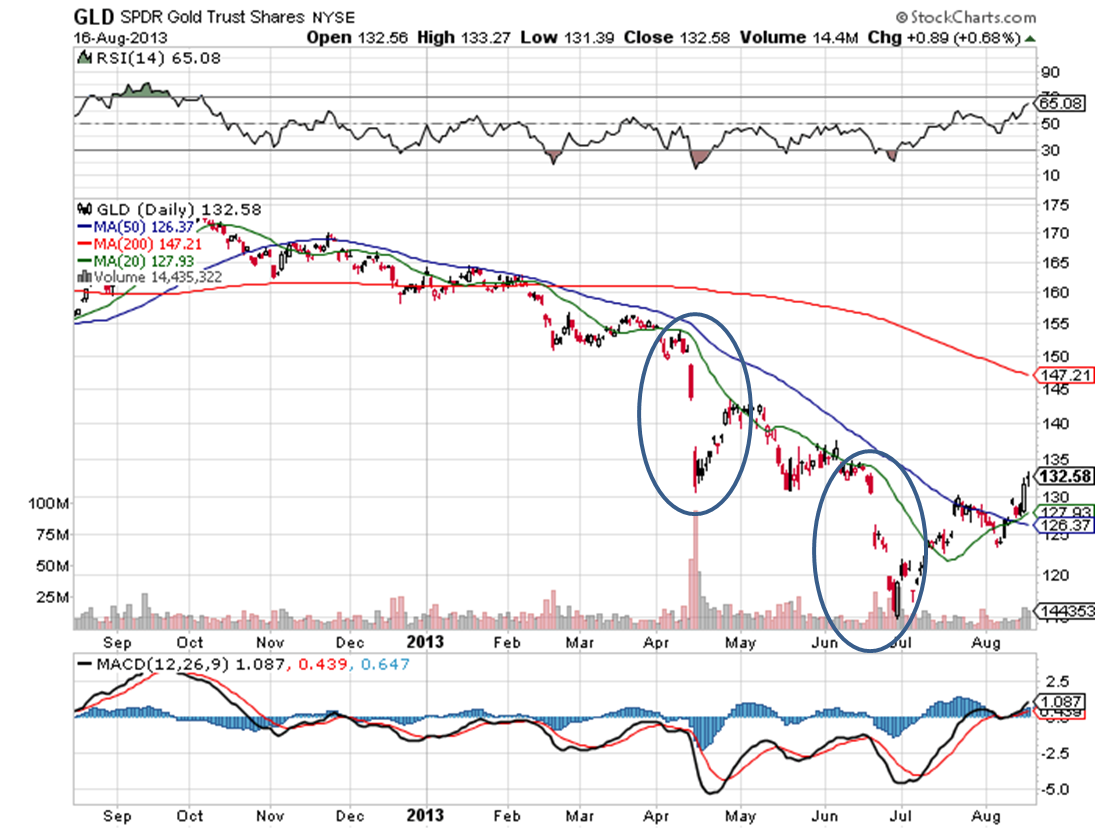
Task: Click the -2.5 label on the MACD axis
Action: (x=1054, y=754)
